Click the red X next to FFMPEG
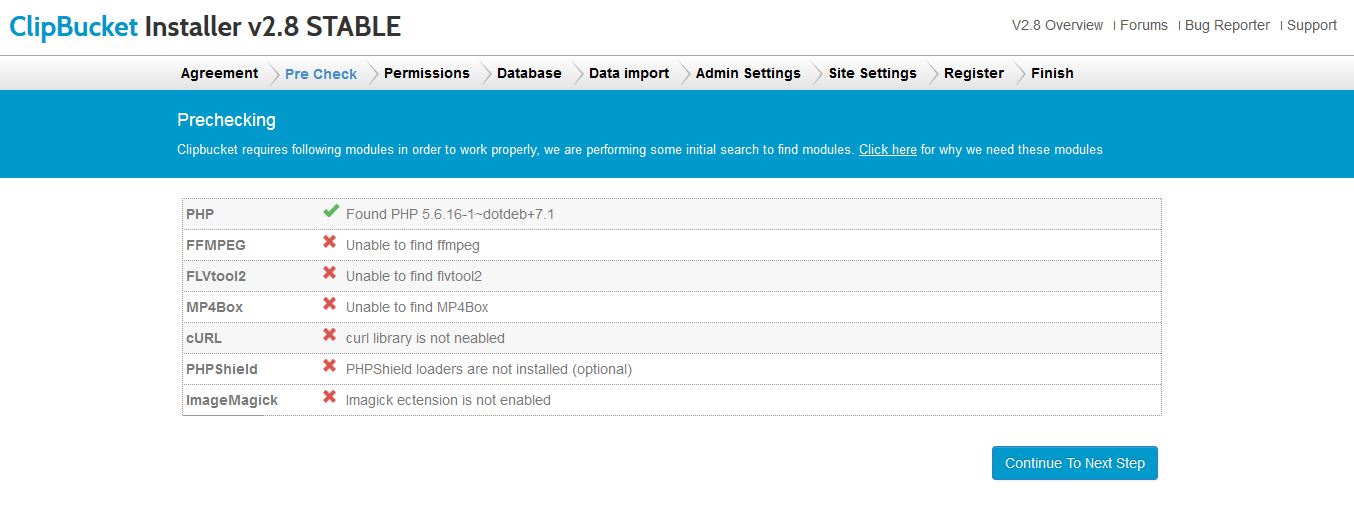 tap(329, 242)
